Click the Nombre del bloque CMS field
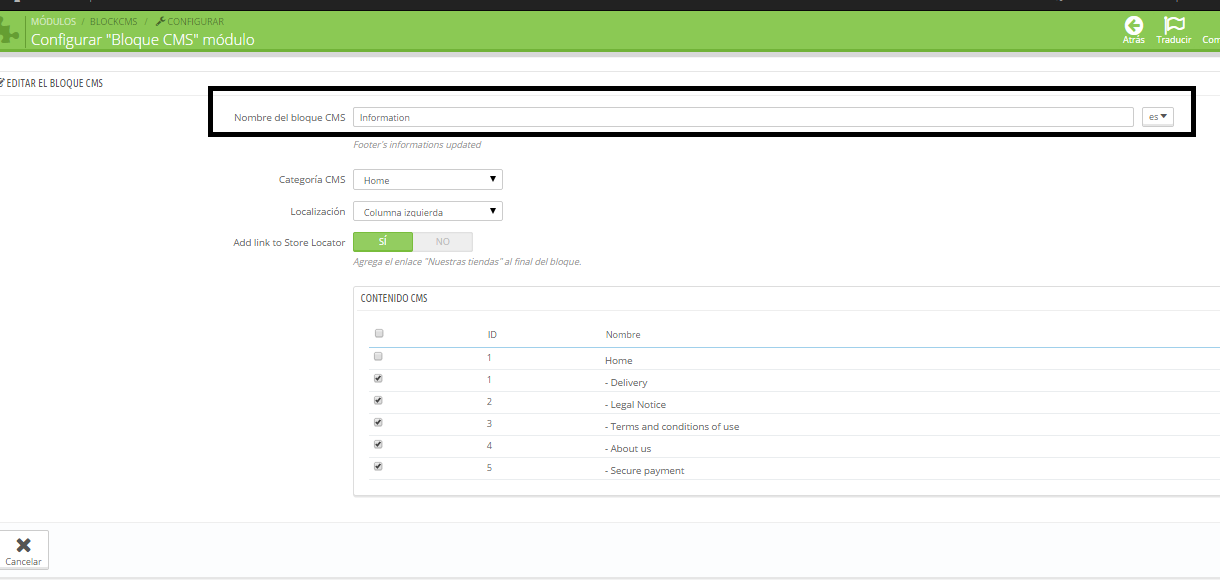 coord(742,117)
